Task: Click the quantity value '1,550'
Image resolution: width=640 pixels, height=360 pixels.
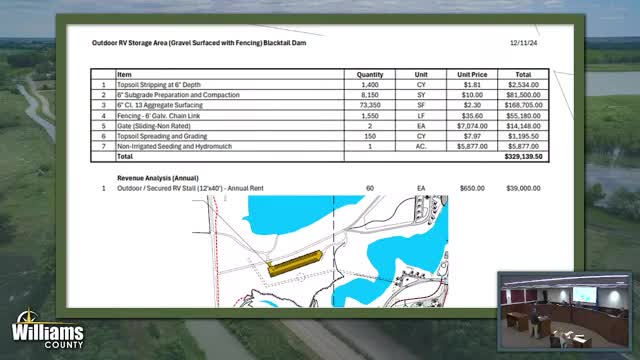Action: [x=370, y=116]
